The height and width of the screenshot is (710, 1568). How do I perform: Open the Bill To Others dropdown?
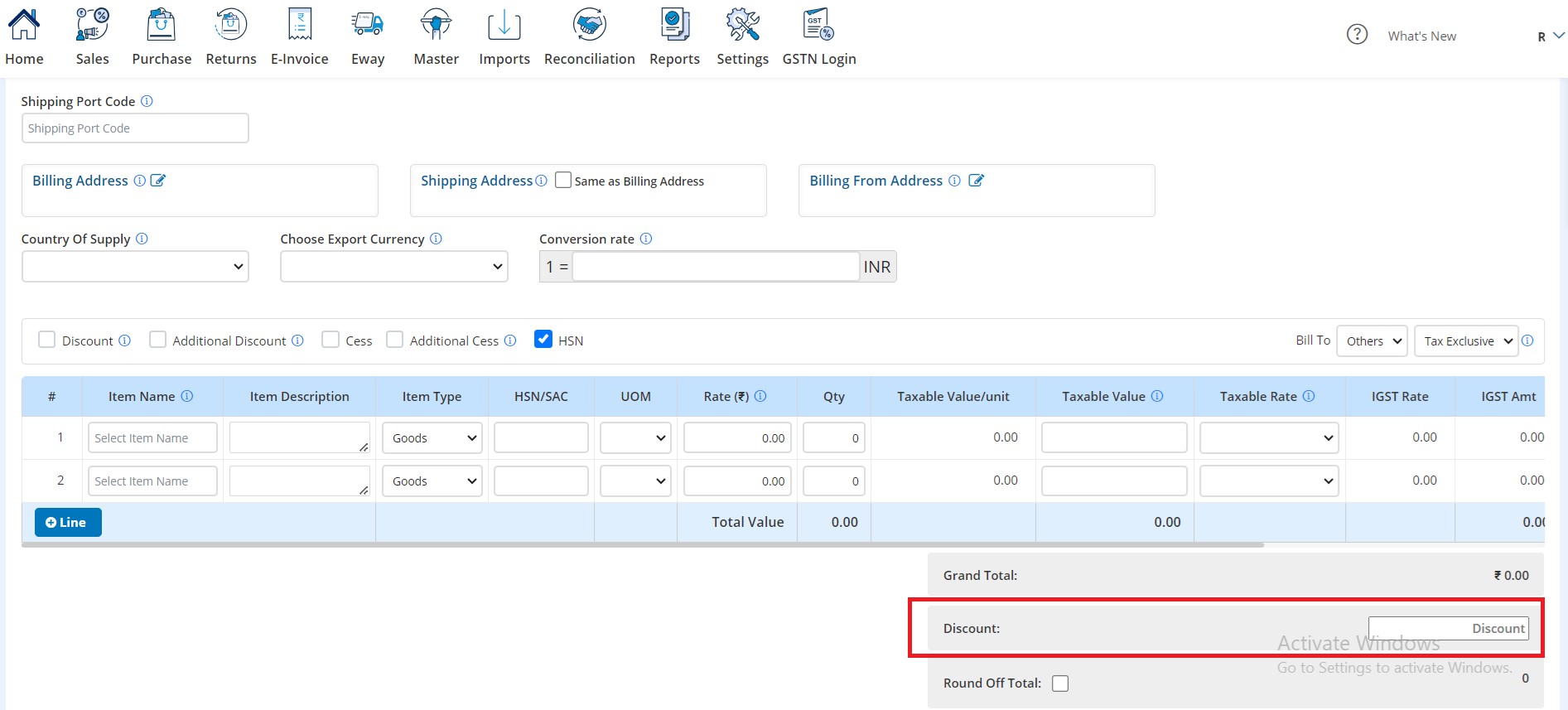pos(1372,341)
